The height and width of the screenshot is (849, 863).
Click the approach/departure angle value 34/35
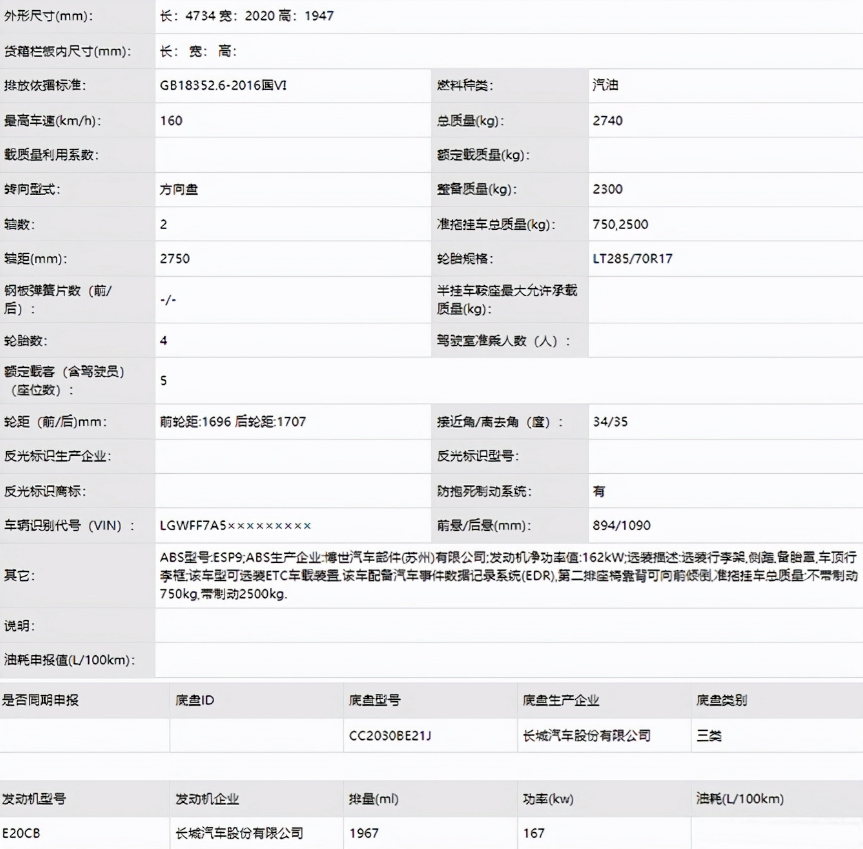(610, 421)
